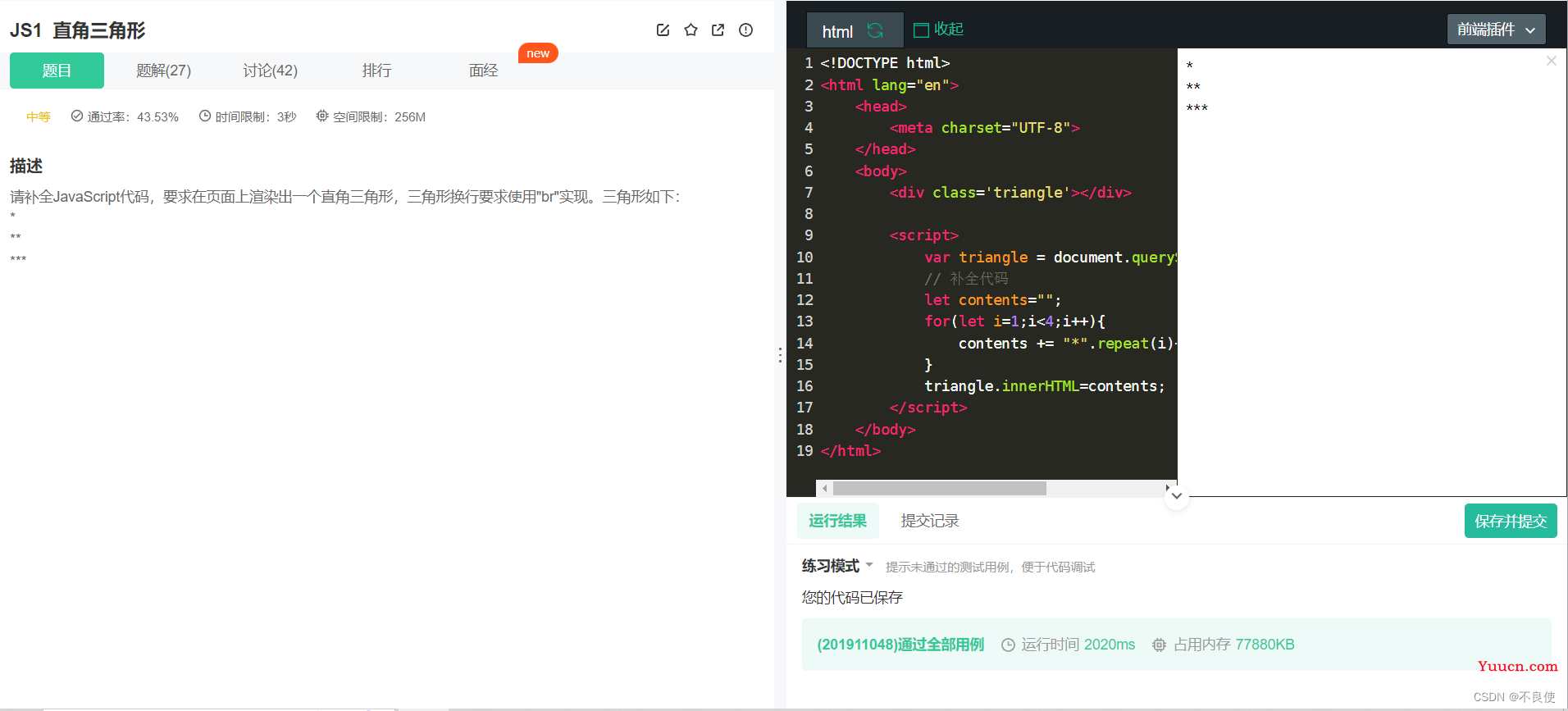Click the 中等 difficulty label

click(x=39, y=116)
